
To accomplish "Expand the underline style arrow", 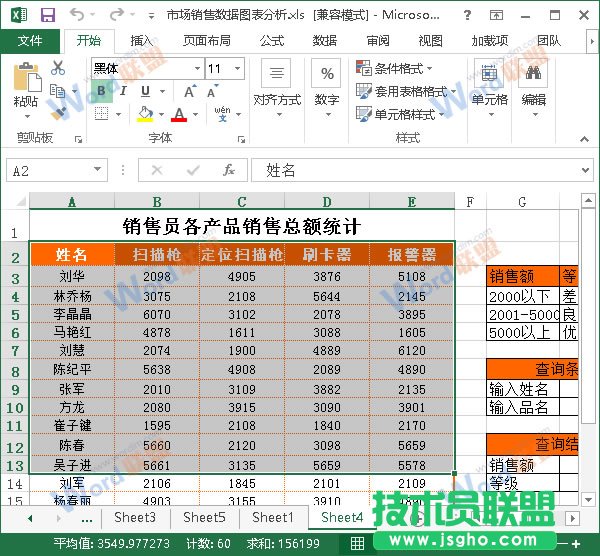I will click(163, 91).
